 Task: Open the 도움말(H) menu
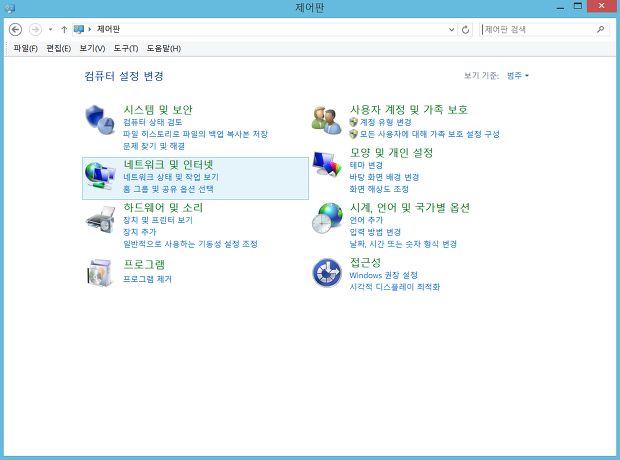(164, 48)
